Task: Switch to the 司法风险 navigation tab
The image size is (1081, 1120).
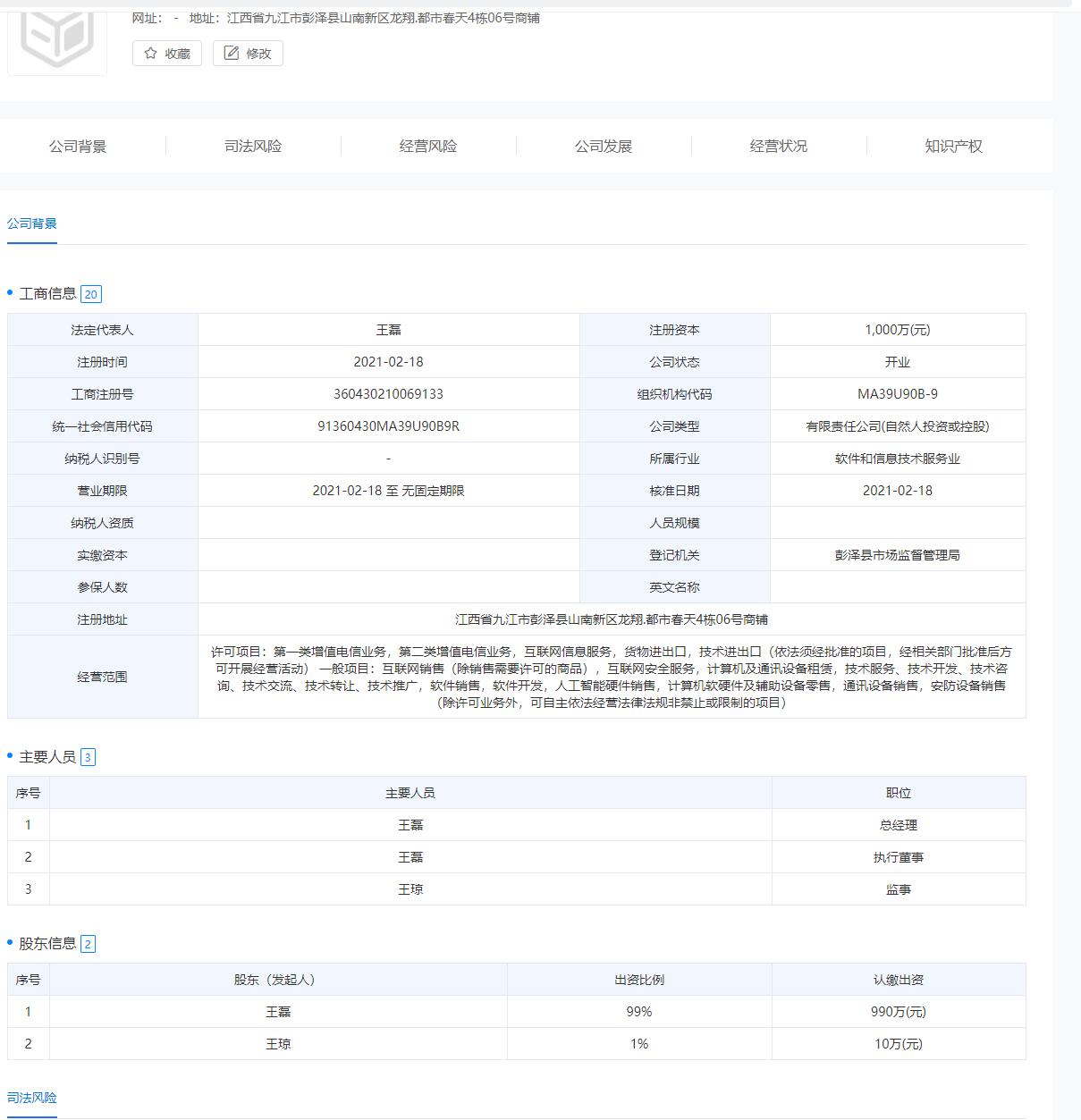Action: coord(253,147)
